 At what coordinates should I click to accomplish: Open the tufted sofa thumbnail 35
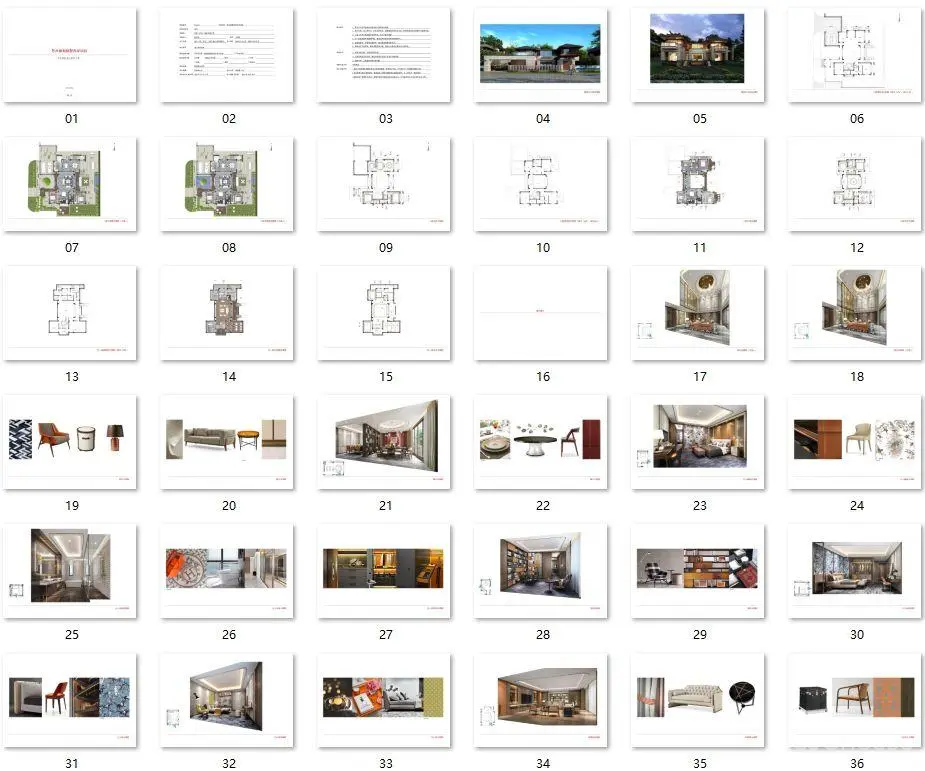point(699,699)
